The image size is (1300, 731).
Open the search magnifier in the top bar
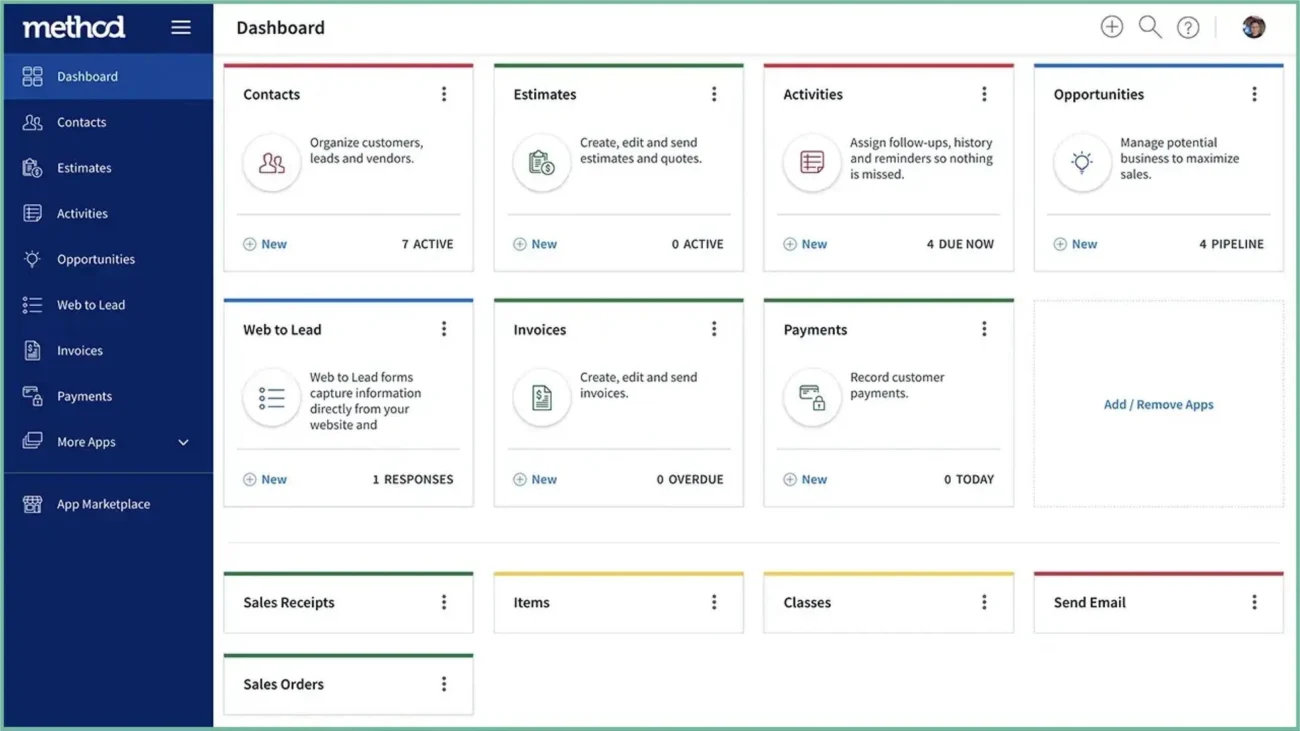point(1150,27)
